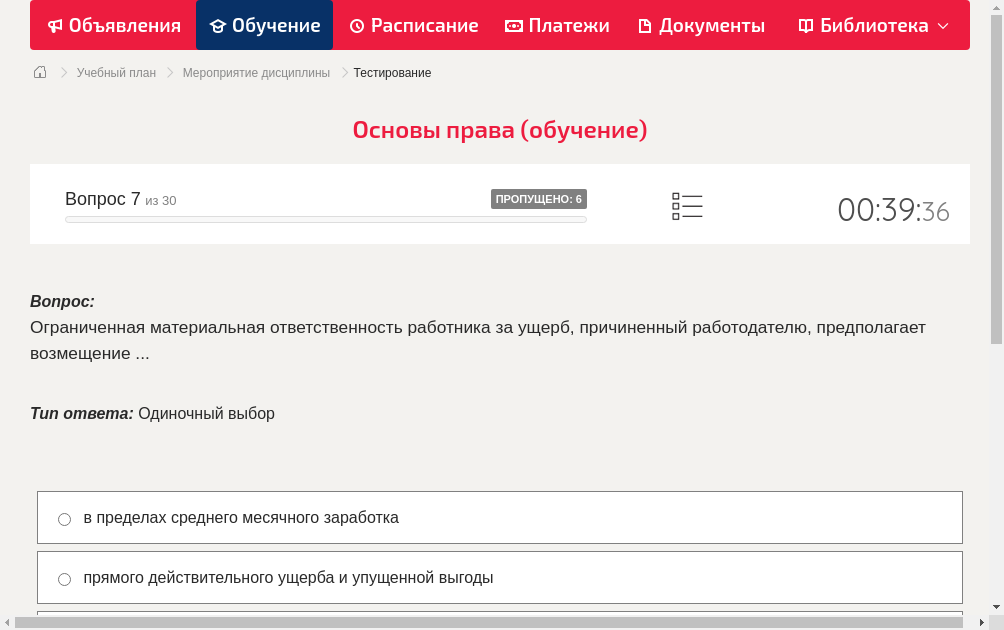
Task: Open the home icon in the breadcrumb
Action: (40, 71)
